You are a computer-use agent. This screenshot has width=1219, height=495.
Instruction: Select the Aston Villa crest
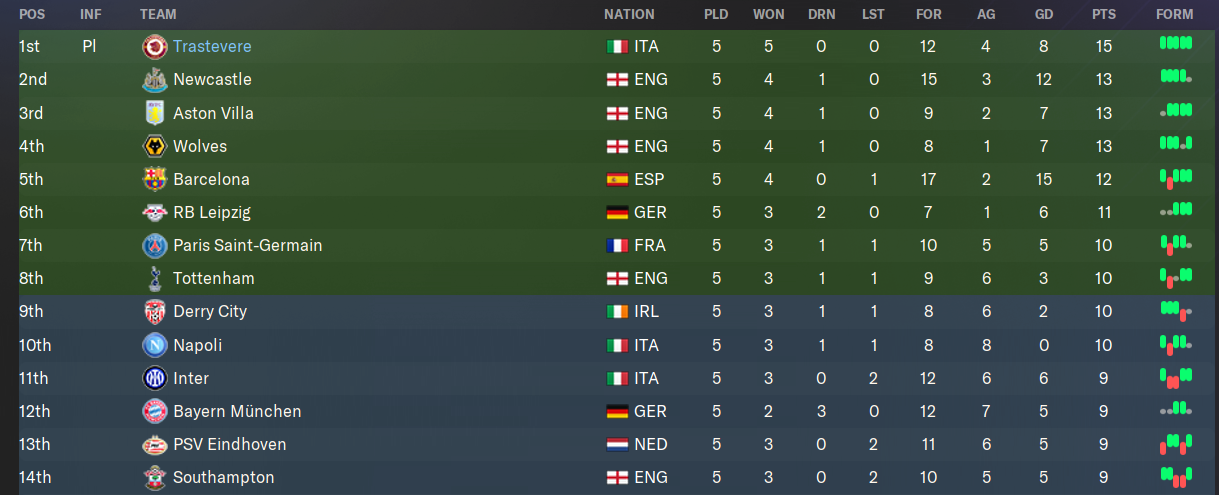[x=155, y=113]
